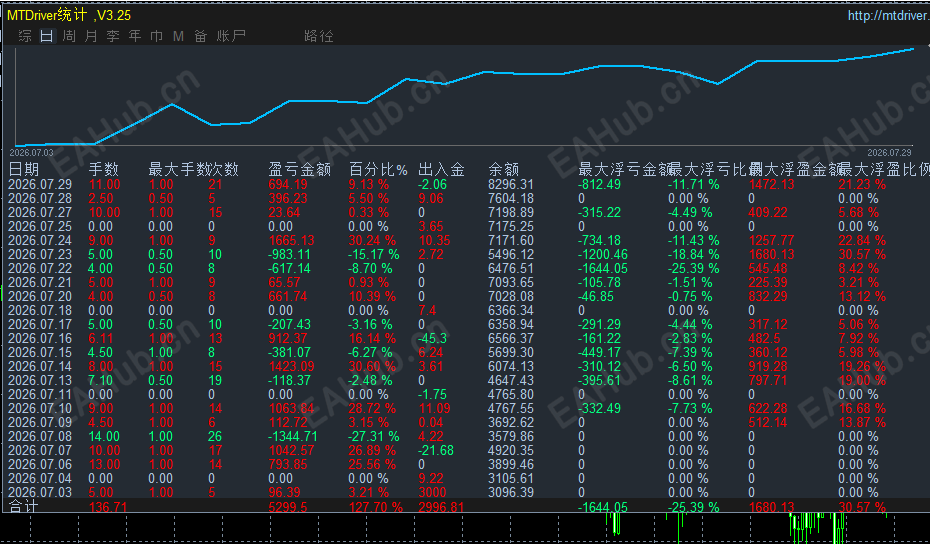Image resolution: width=930 pixels, height=544 pixels.
Task: Open the 周 weekly tab
Action: tap(69, 36)
